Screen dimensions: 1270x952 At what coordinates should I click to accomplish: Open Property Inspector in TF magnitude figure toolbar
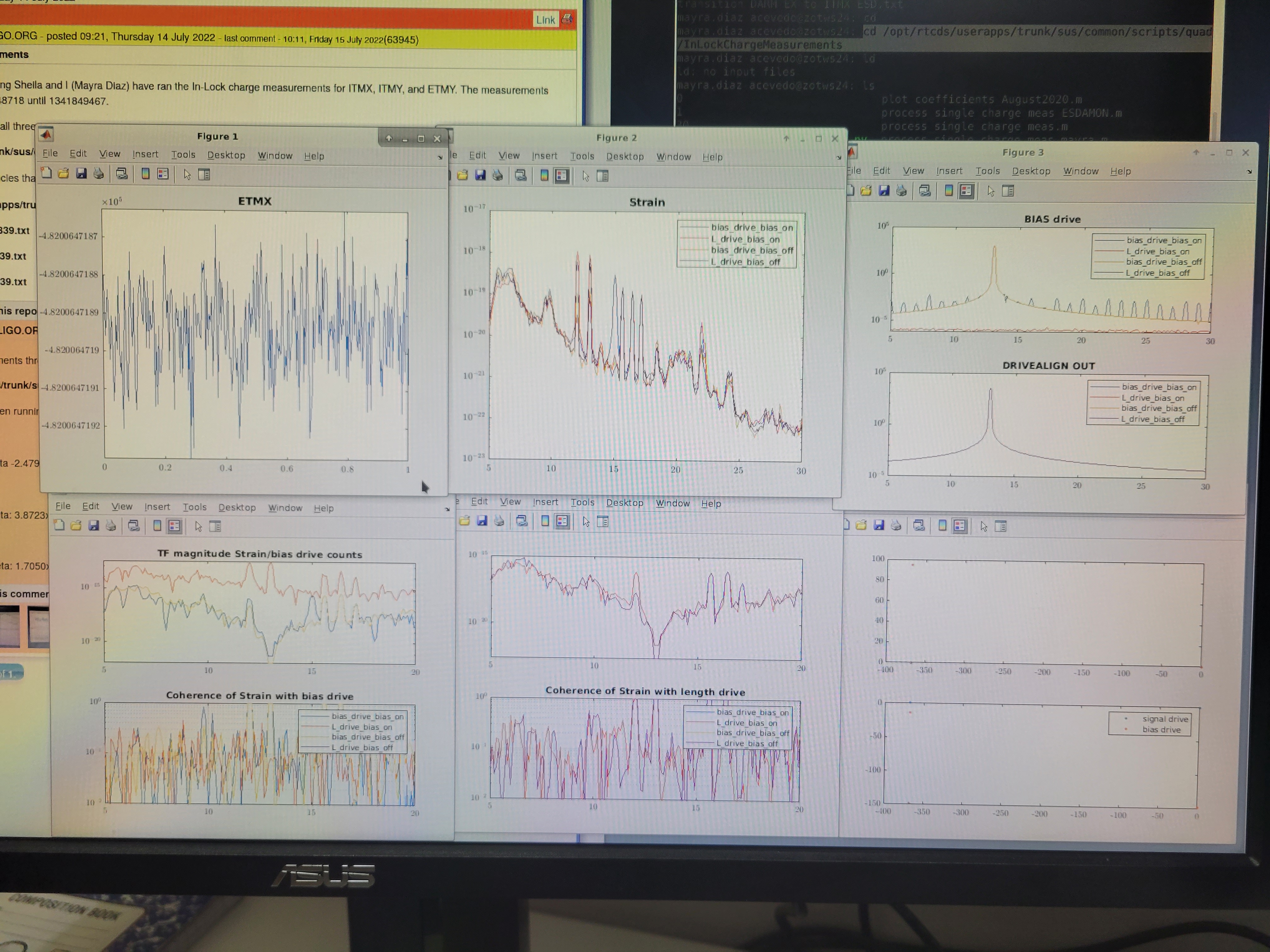pyautogui.click(x=215, y=526)
